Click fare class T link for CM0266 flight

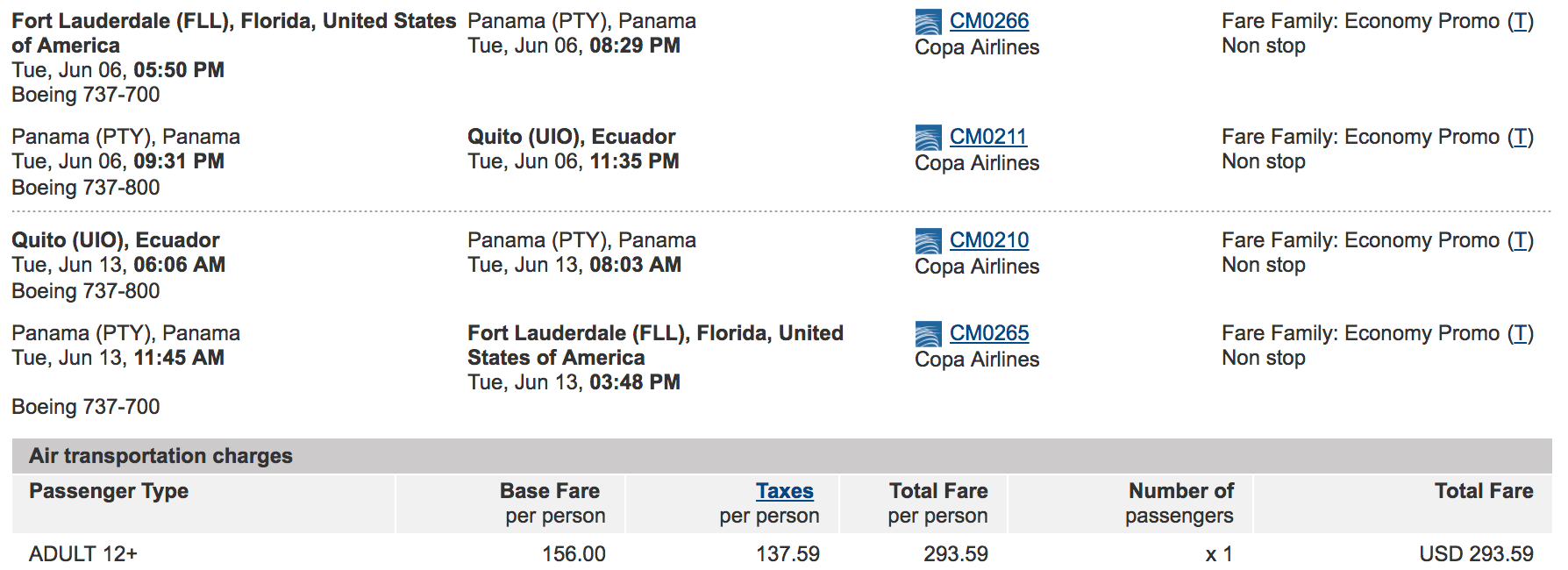(1520, 21)
